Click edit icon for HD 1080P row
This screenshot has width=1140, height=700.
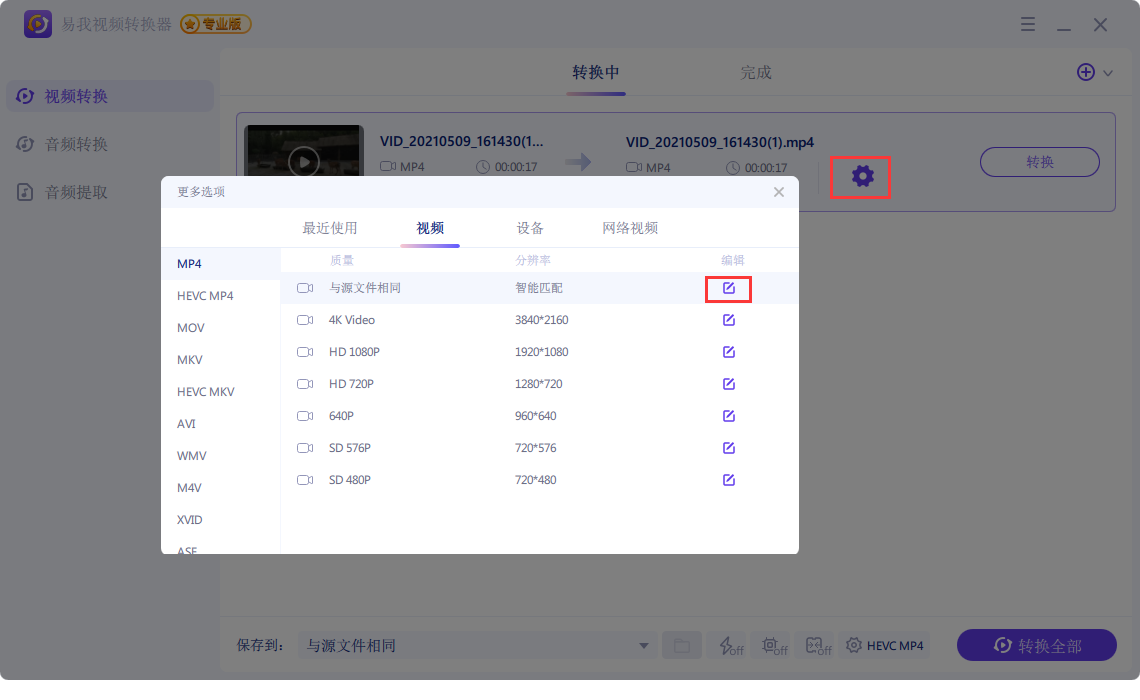[729, 352]
